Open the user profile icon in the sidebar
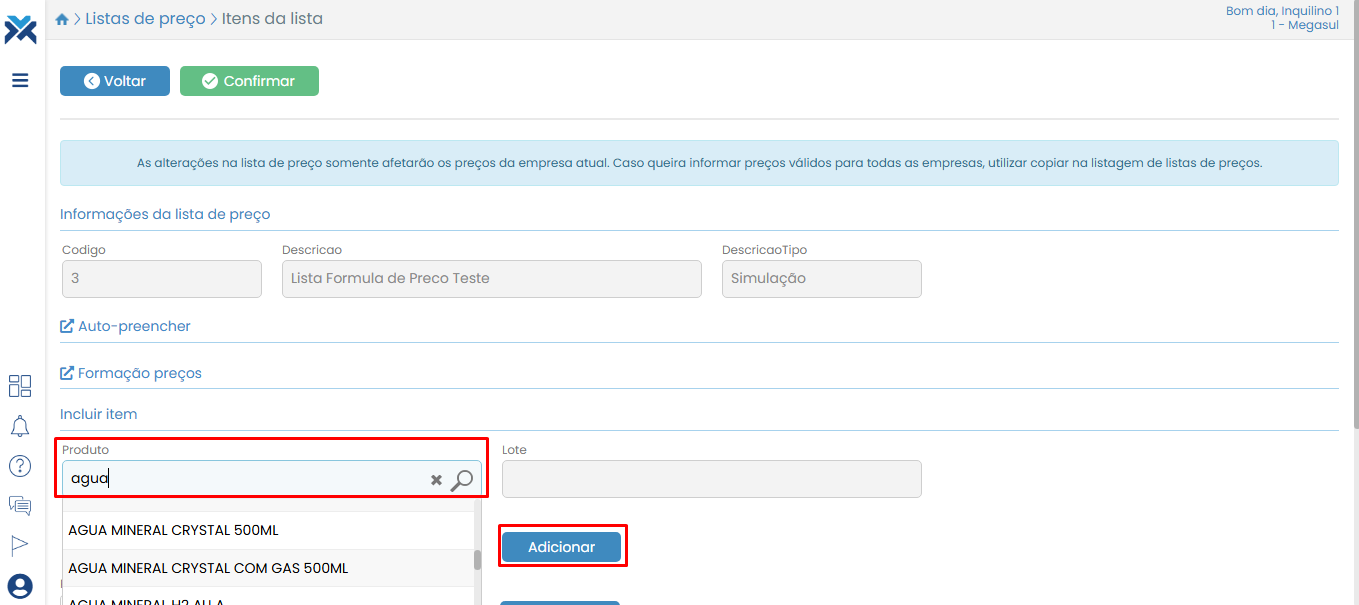This screenshot has width=1359, height=605. coord(20,586)
